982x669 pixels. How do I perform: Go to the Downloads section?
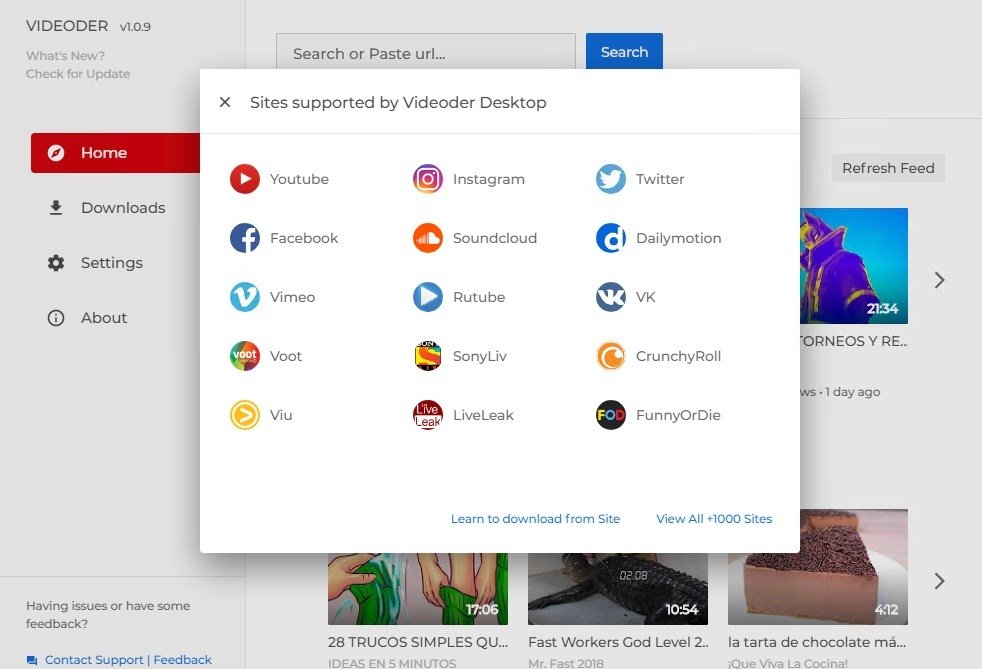123,208
